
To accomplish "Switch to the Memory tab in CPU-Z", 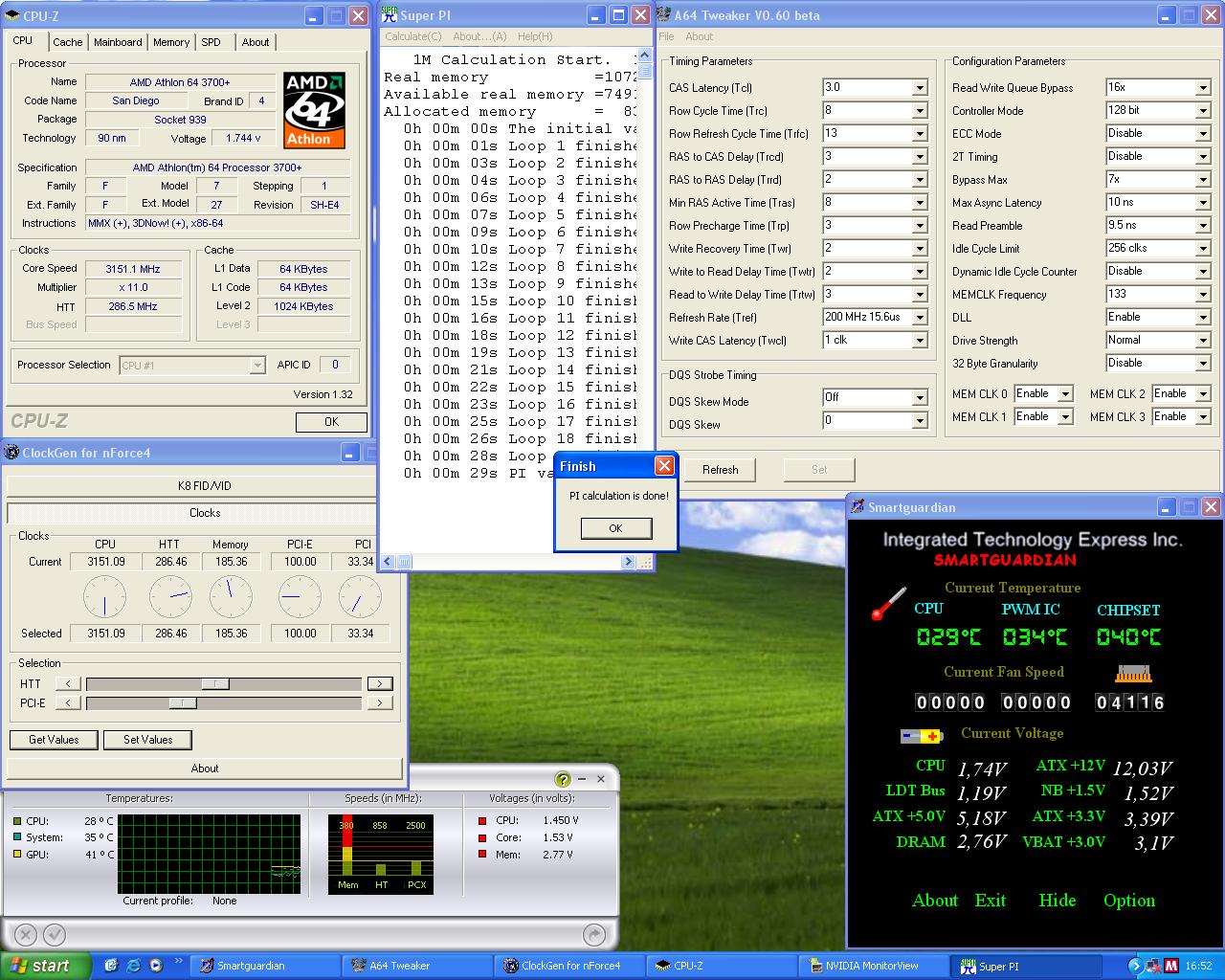I will click(x=171, y=42).
